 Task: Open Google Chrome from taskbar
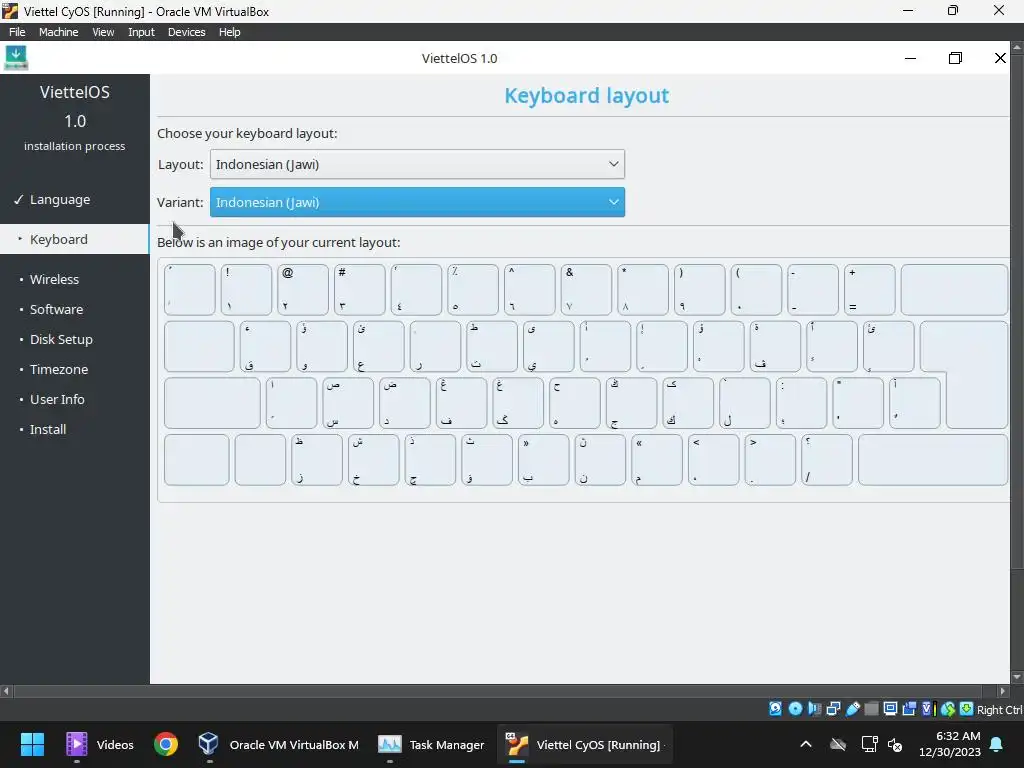coord(166,744)
